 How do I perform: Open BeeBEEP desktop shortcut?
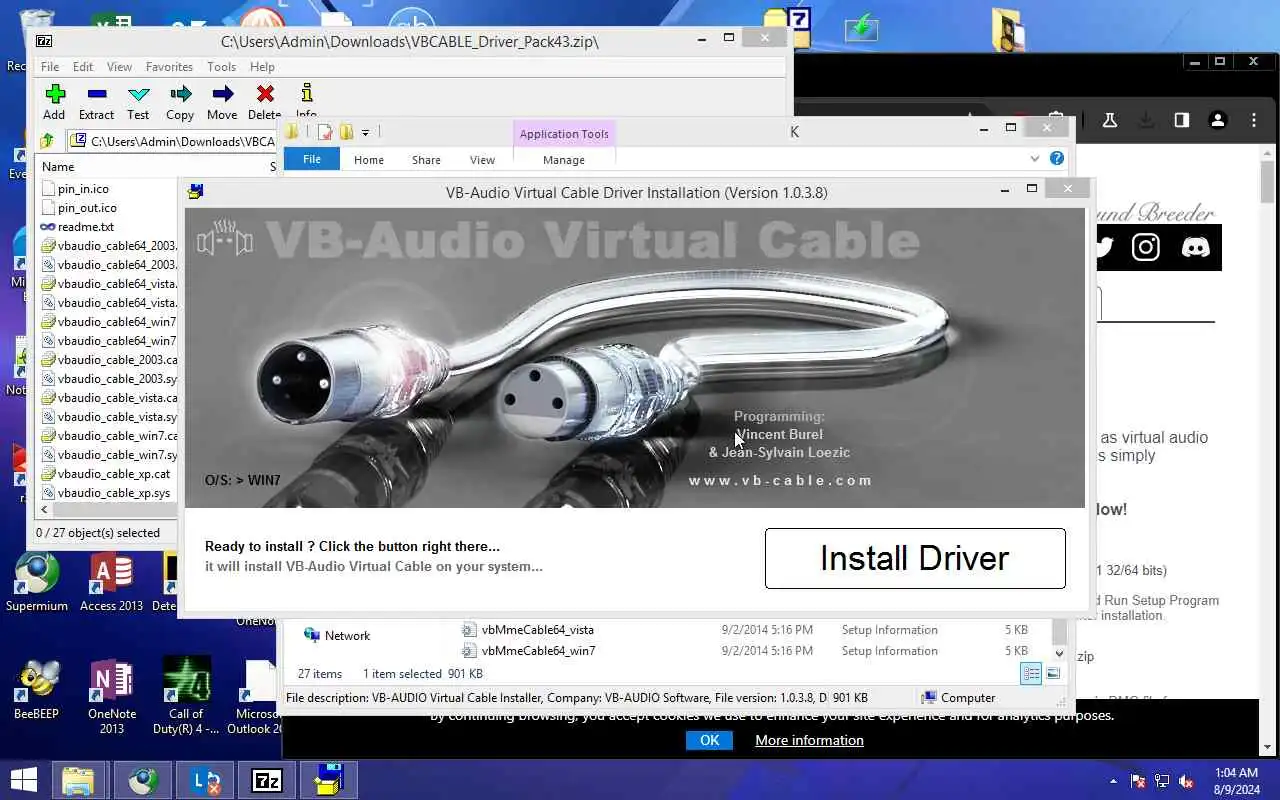pos(37,690)
